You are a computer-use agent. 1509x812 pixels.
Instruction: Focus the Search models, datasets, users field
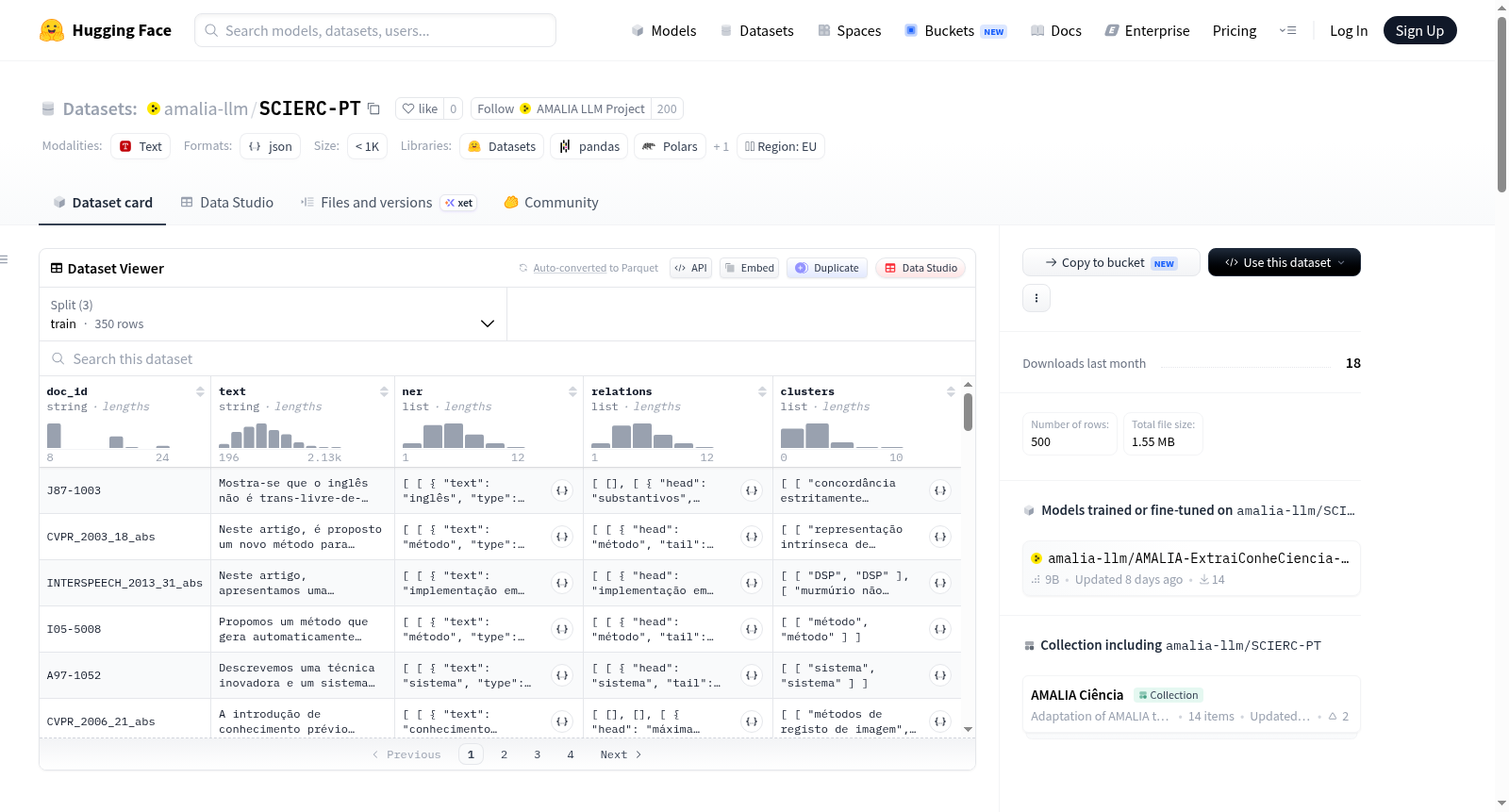(x=375, y=30)
